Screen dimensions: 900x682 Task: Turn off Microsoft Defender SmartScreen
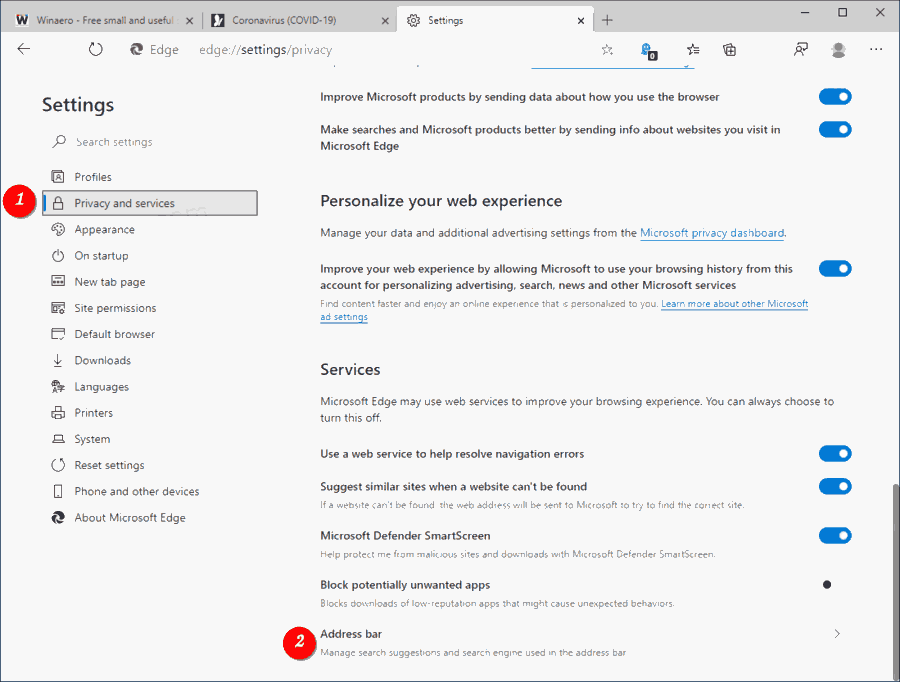(835, 536)
